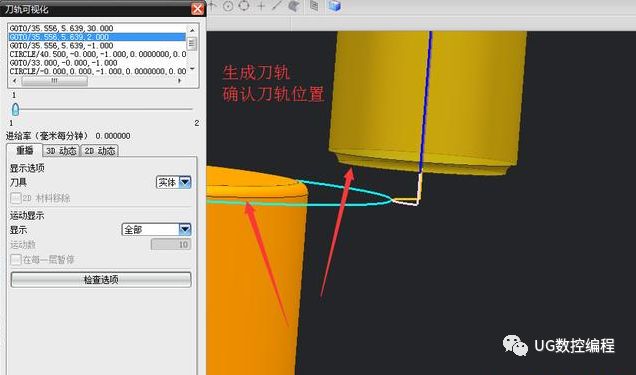Viewport: 636px width, 375px height.
Task: Toggle the 2D 材料移除 checkbox
Action: point(15,198)
